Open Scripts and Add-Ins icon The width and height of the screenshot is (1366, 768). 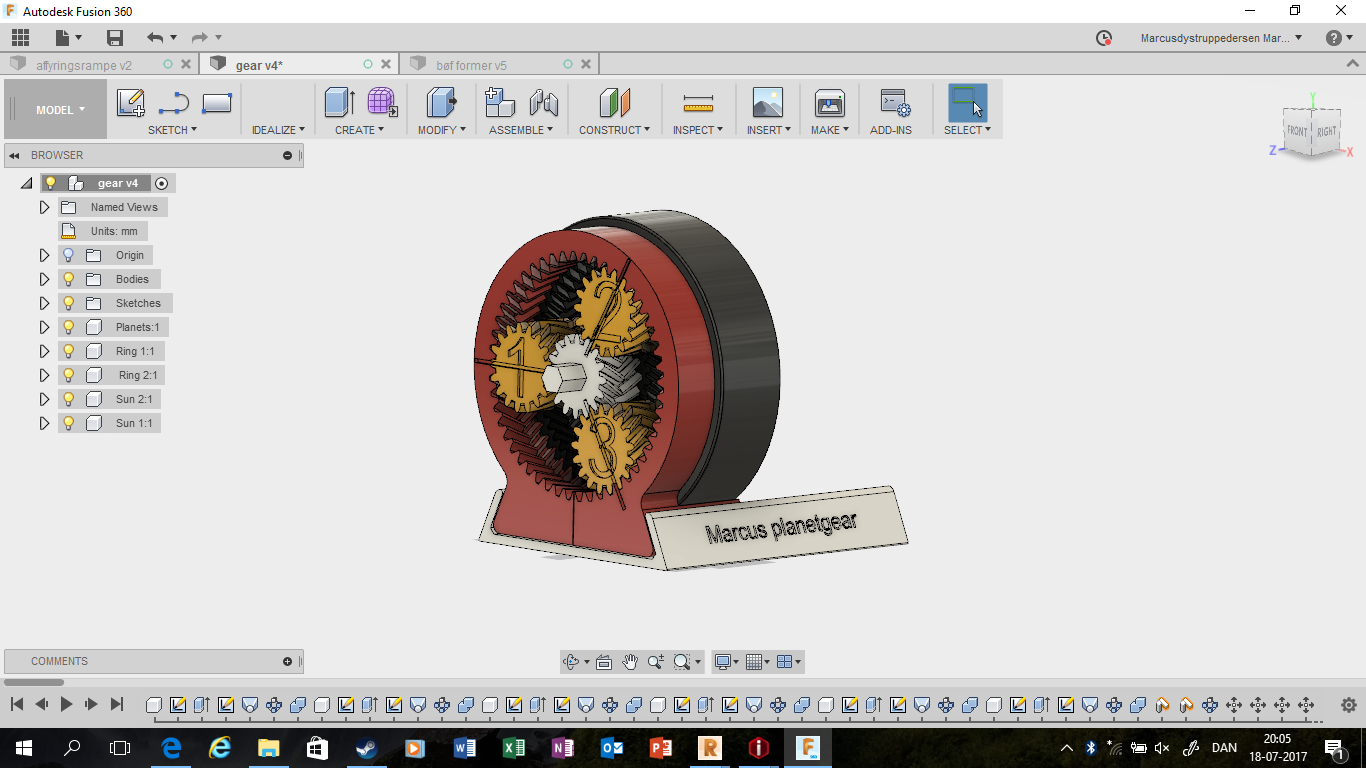tap(894, 102)
